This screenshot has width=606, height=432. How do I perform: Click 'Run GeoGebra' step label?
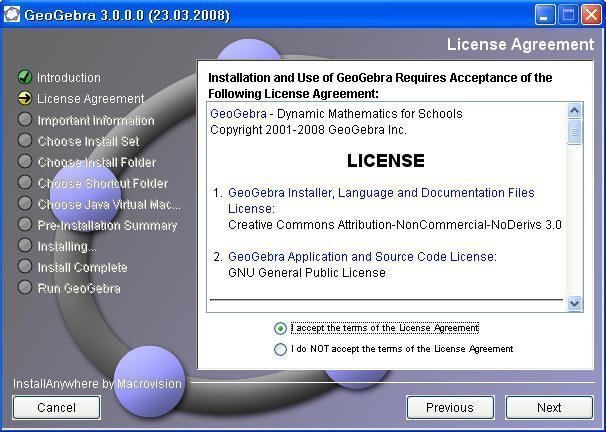coord(79,289)
